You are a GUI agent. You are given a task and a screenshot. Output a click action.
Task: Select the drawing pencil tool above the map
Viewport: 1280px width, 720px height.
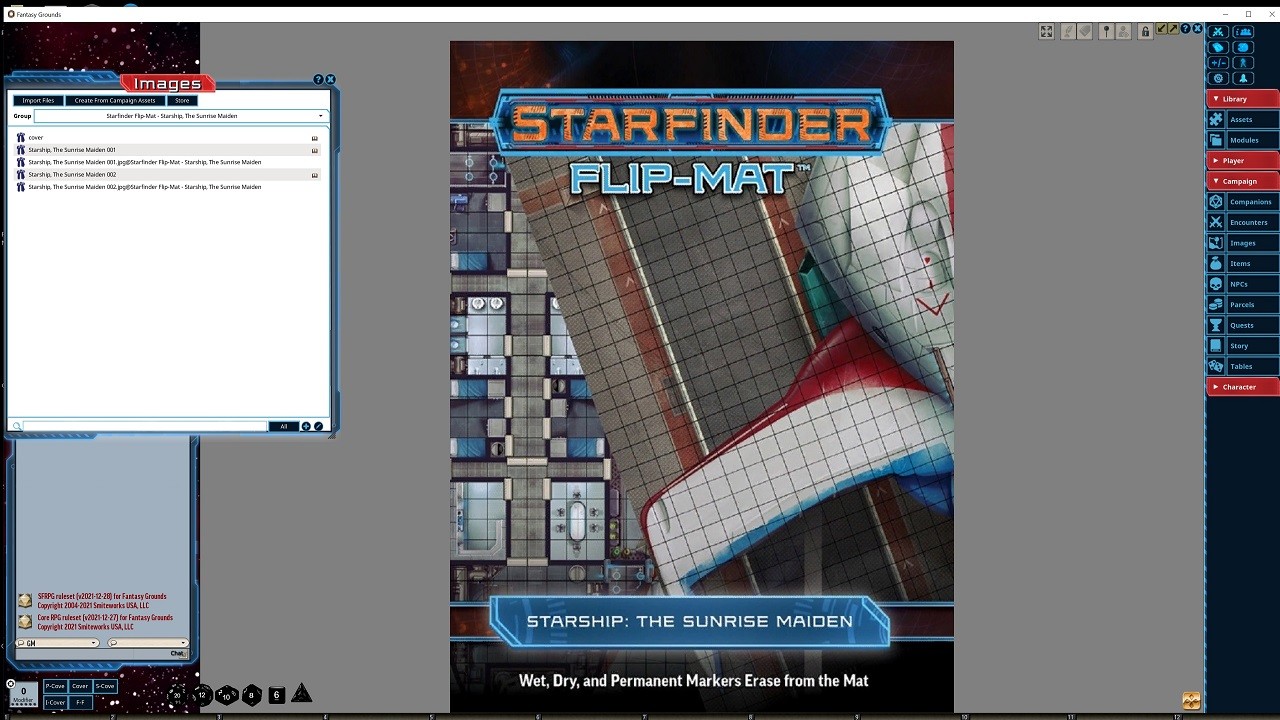1066,31
